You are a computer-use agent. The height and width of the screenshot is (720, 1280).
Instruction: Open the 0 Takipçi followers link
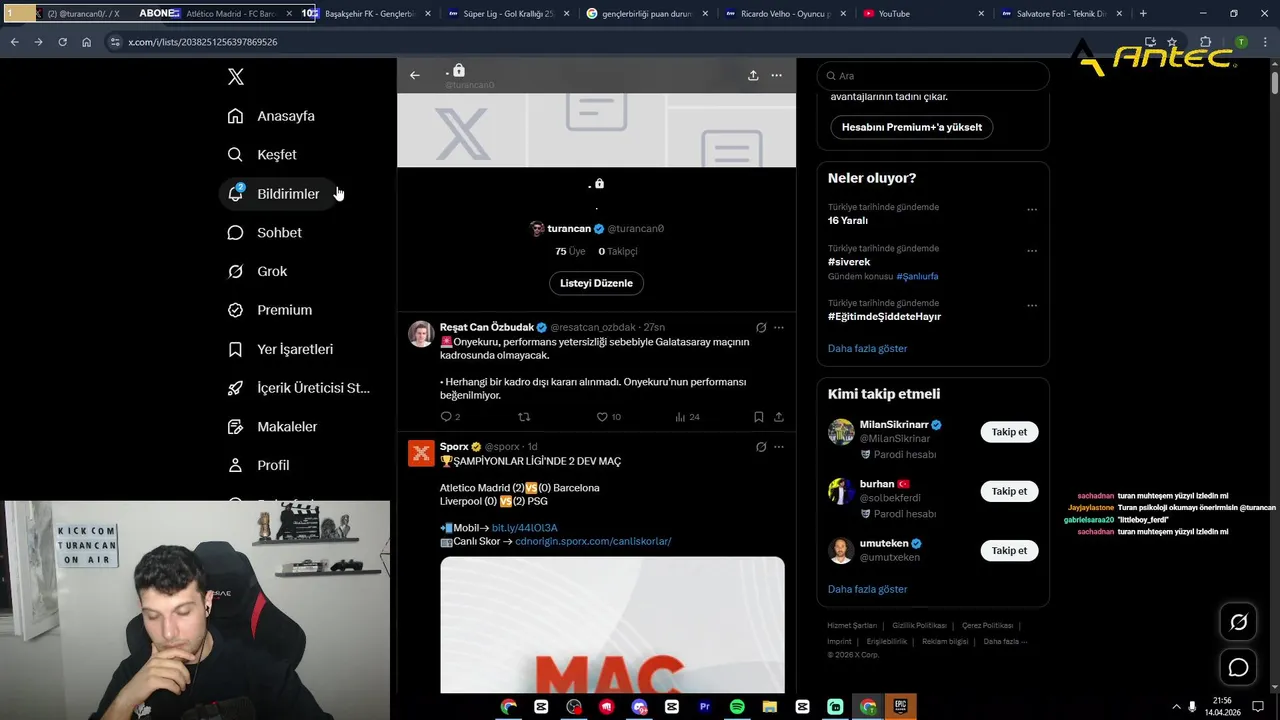[618, 252]
